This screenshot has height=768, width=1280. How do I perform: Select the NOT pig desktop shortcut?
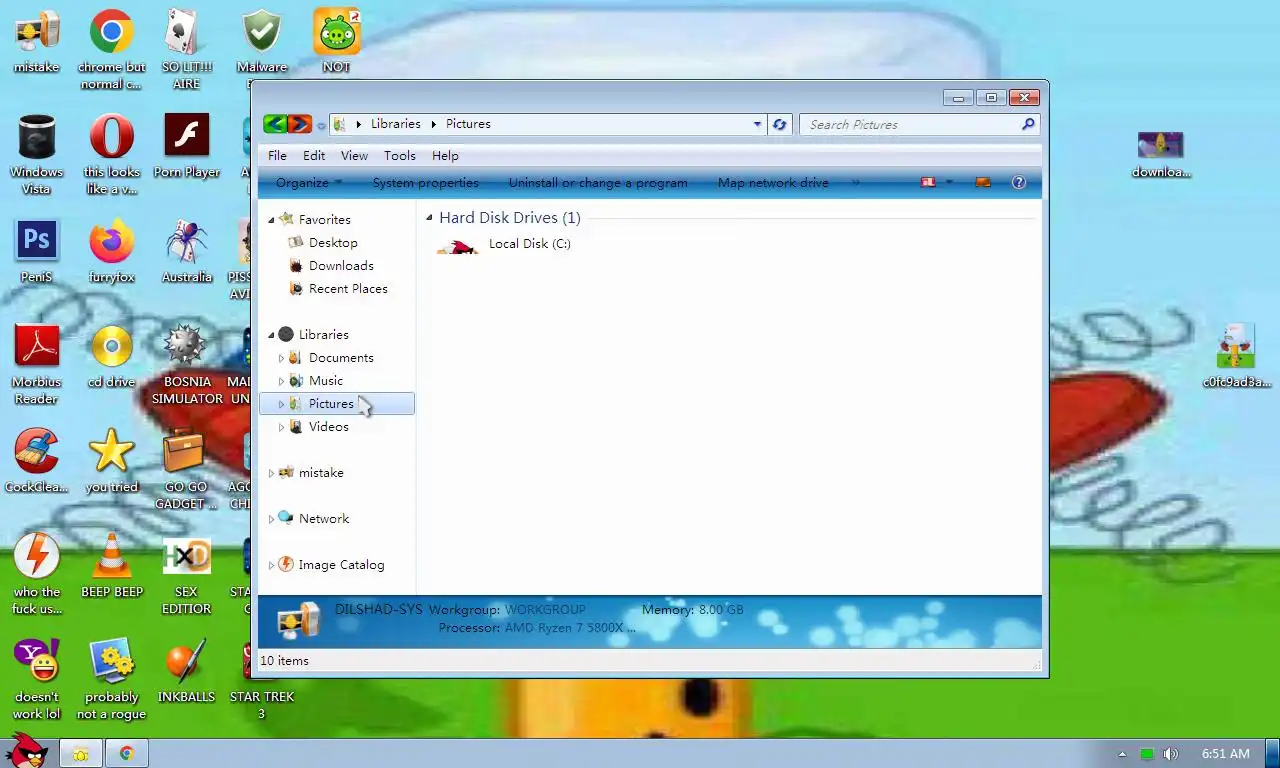point(337,42)
